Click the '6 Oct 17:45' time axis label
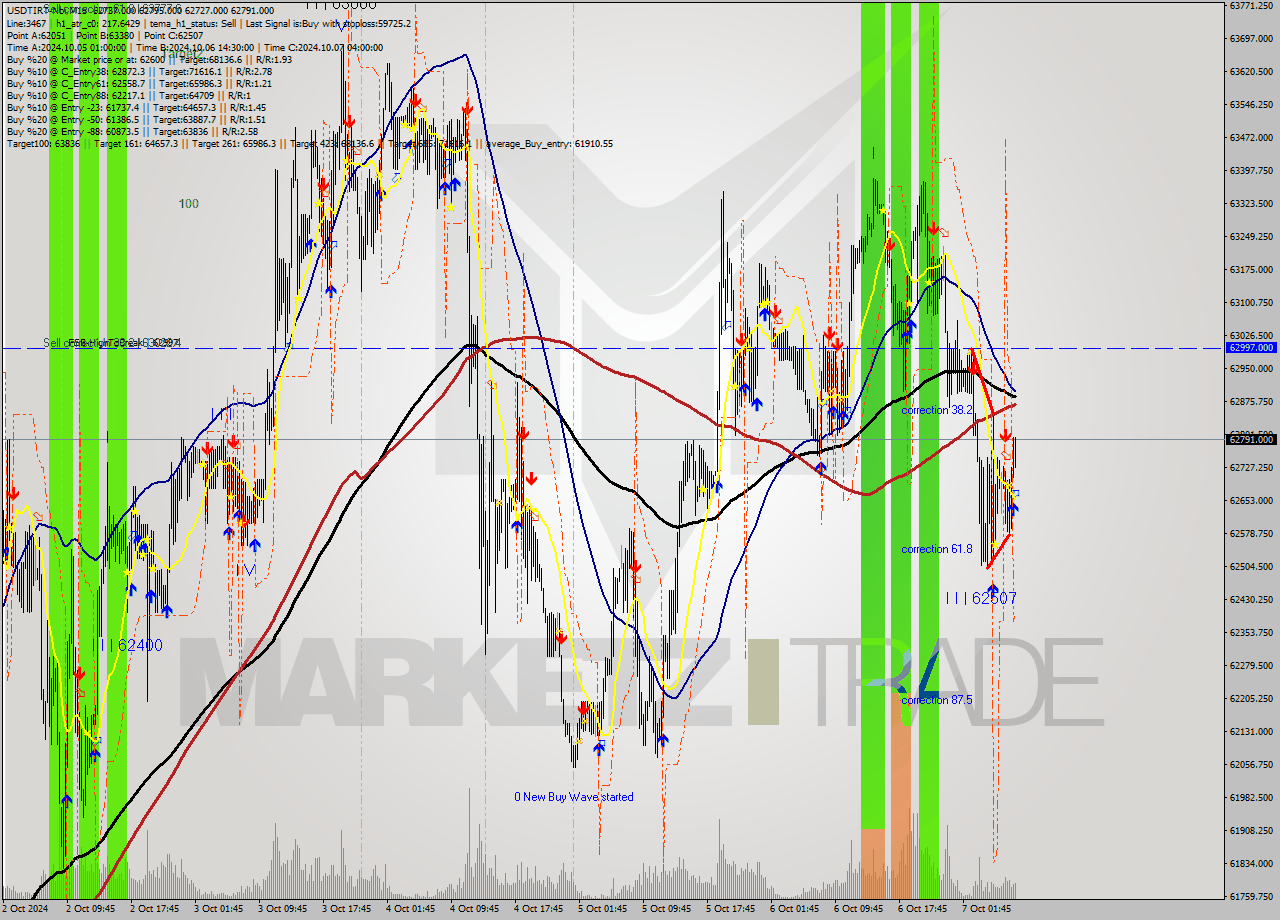The image size is (1280, 920). (922, 909)
